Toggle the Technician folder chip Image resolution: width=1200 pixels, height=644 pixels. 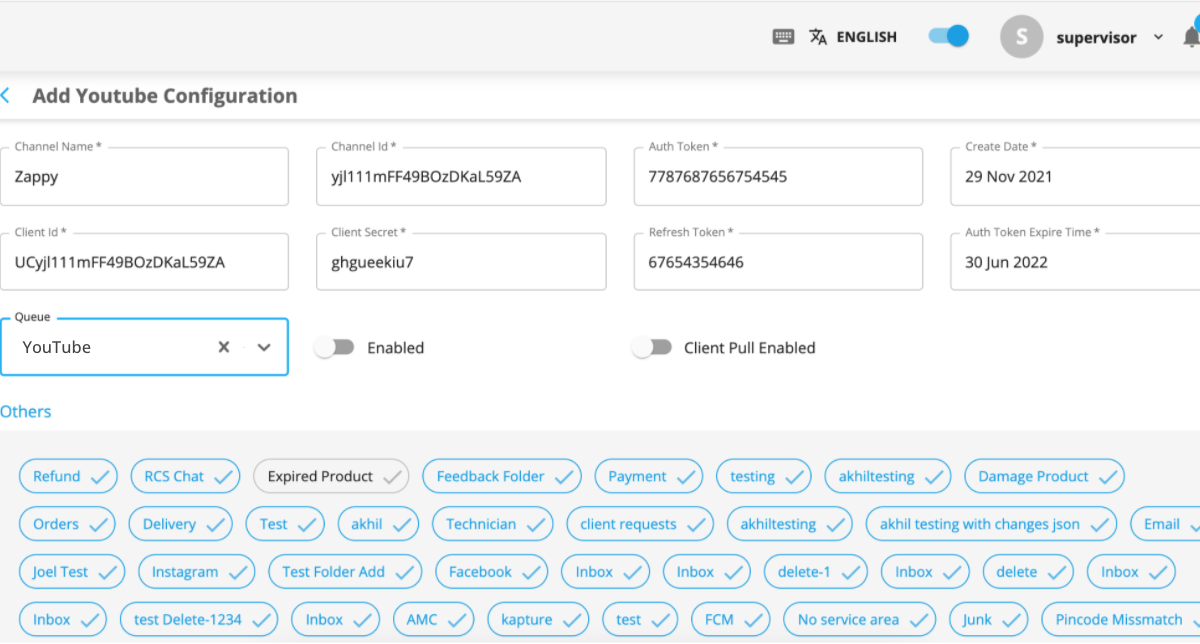(x=492, y=524)
